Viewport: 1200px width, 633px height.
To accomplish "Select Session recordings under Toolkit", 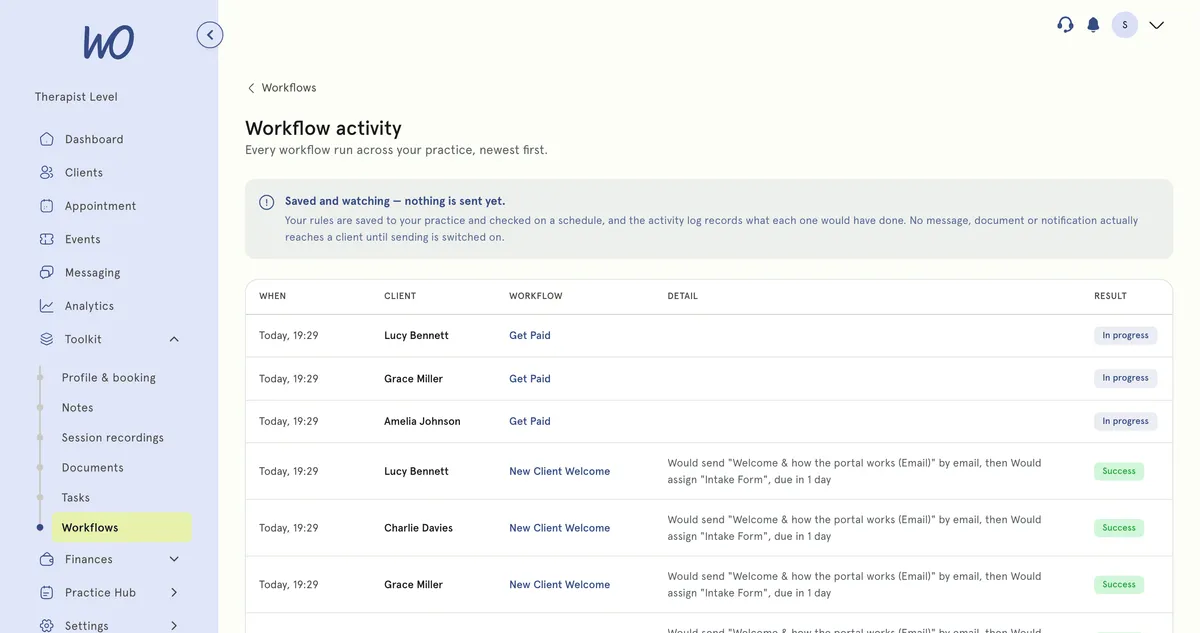I will (113, 438).
